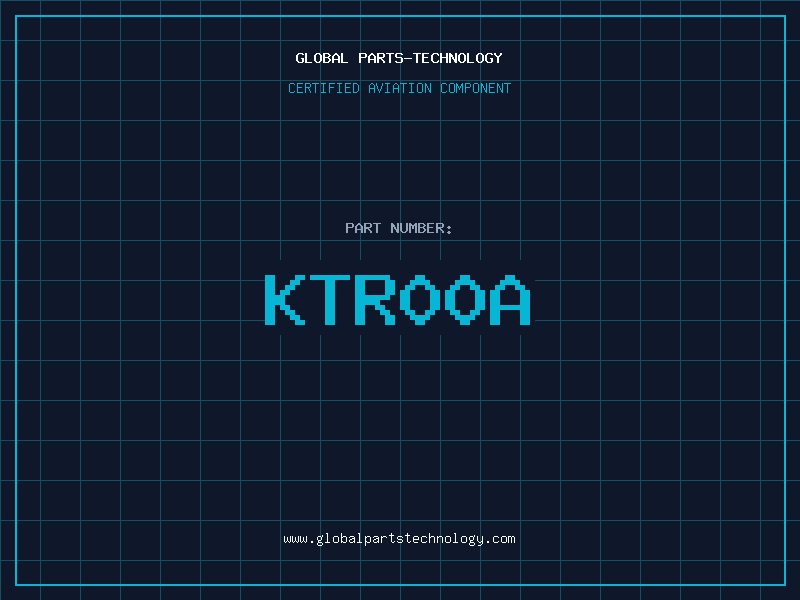The width and height of the screenshot is (800, 600).
Task: Click the letter K in part number
Action: (285, 300)
